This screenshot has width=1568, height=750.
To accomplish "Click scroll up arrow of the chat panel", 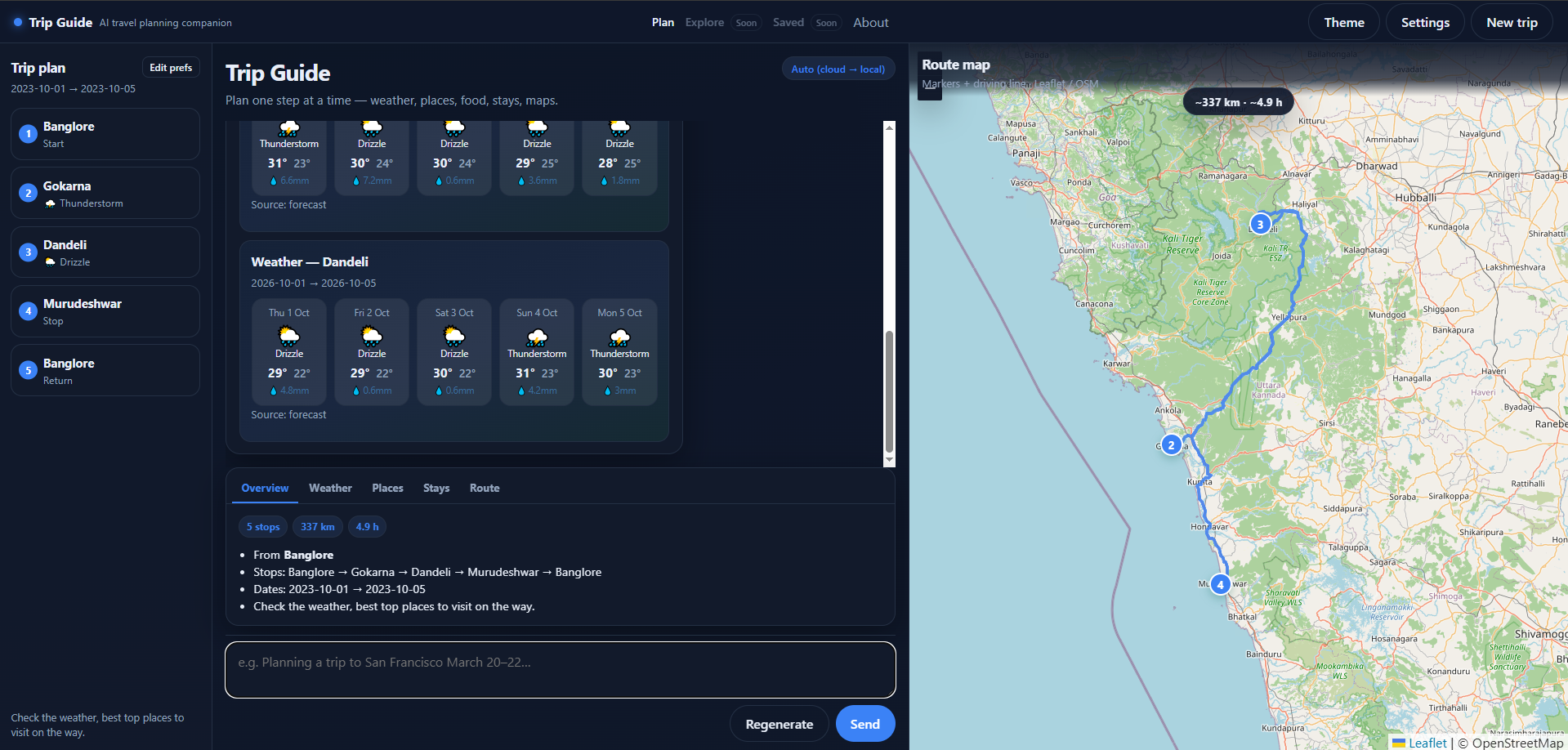I will 890,127.
